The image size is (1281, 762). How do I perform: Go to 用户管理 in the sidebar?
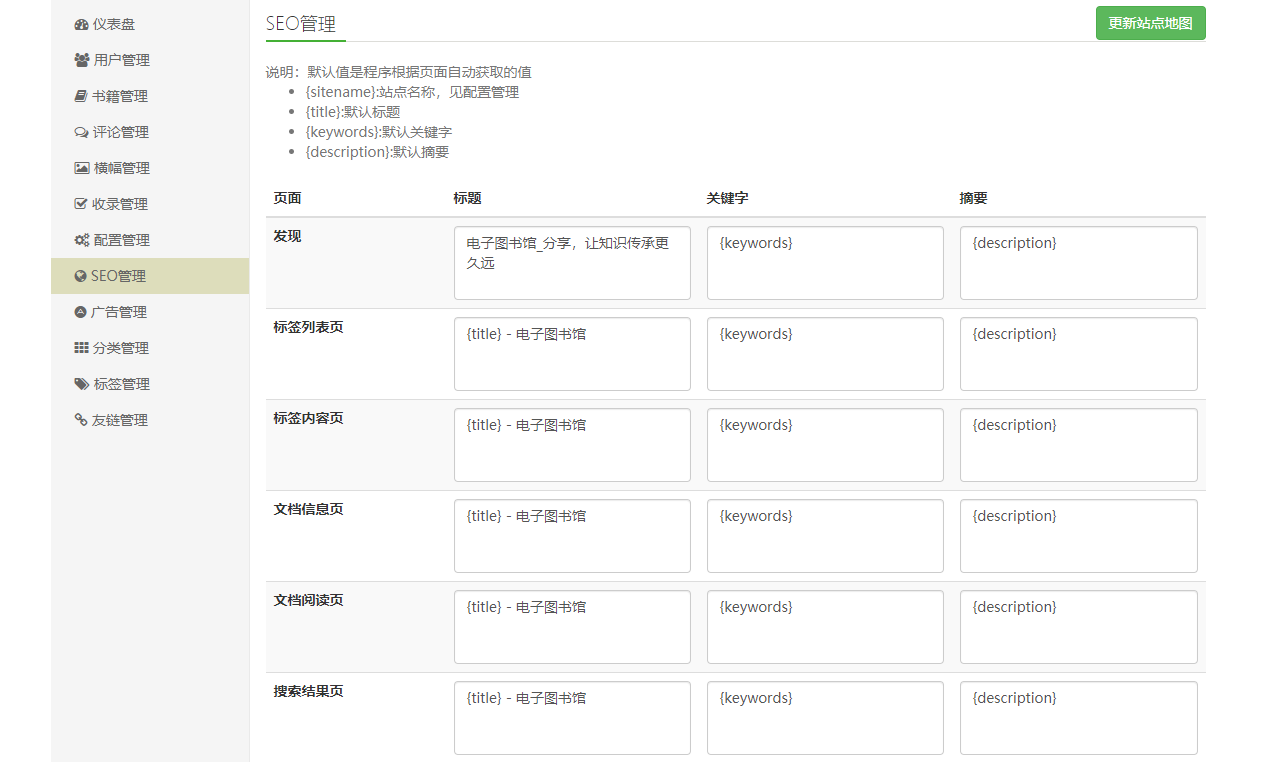tap(150, 60)
